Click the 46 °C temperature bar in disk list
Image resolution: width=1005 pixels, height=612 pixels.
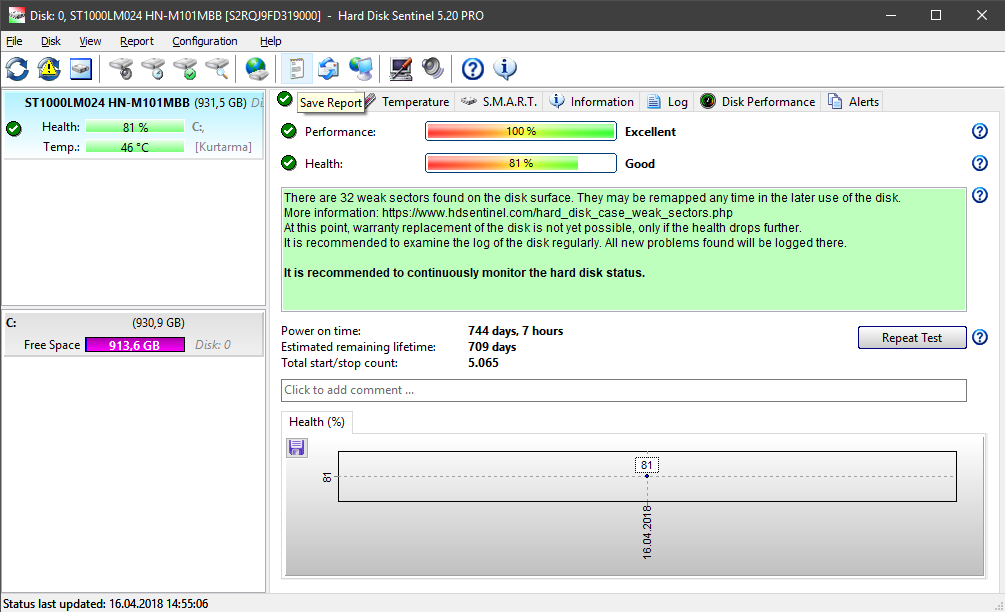(x=135, y=147)
